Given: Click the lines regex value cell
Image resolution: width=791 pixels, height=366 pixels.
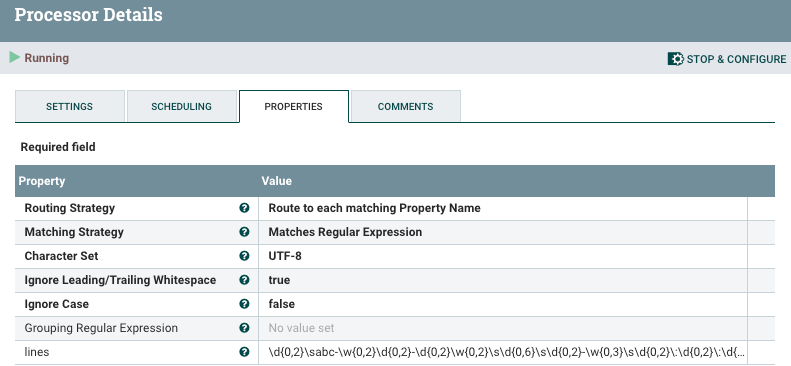Looking at the screenshot, I should click(502, 352).
